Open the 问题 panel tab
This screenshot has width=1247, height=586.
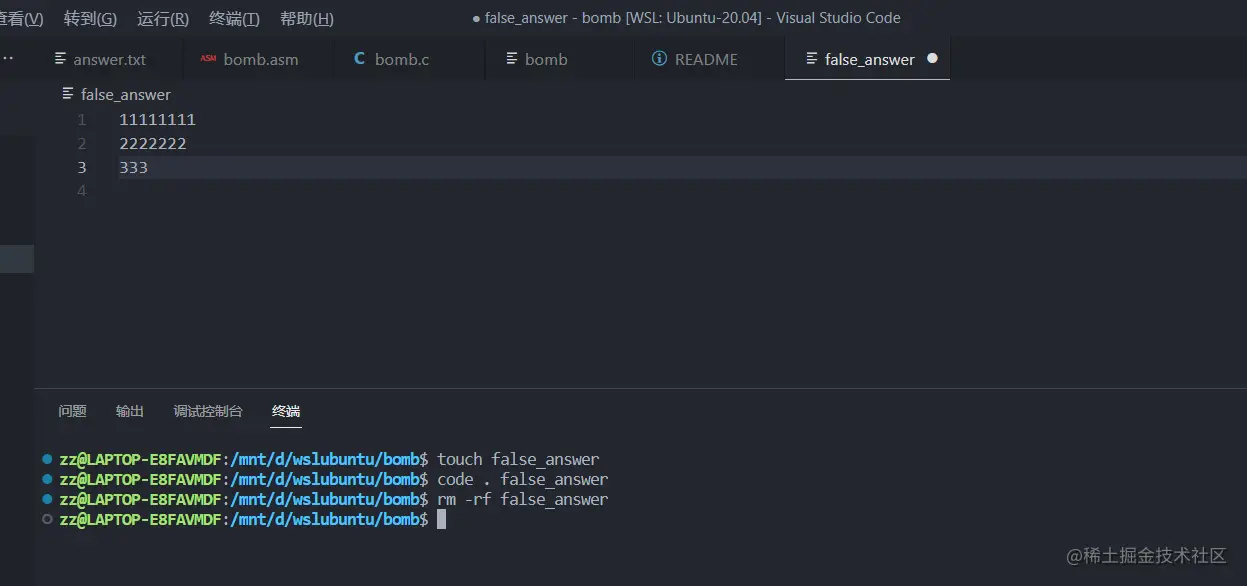point(72,411)
